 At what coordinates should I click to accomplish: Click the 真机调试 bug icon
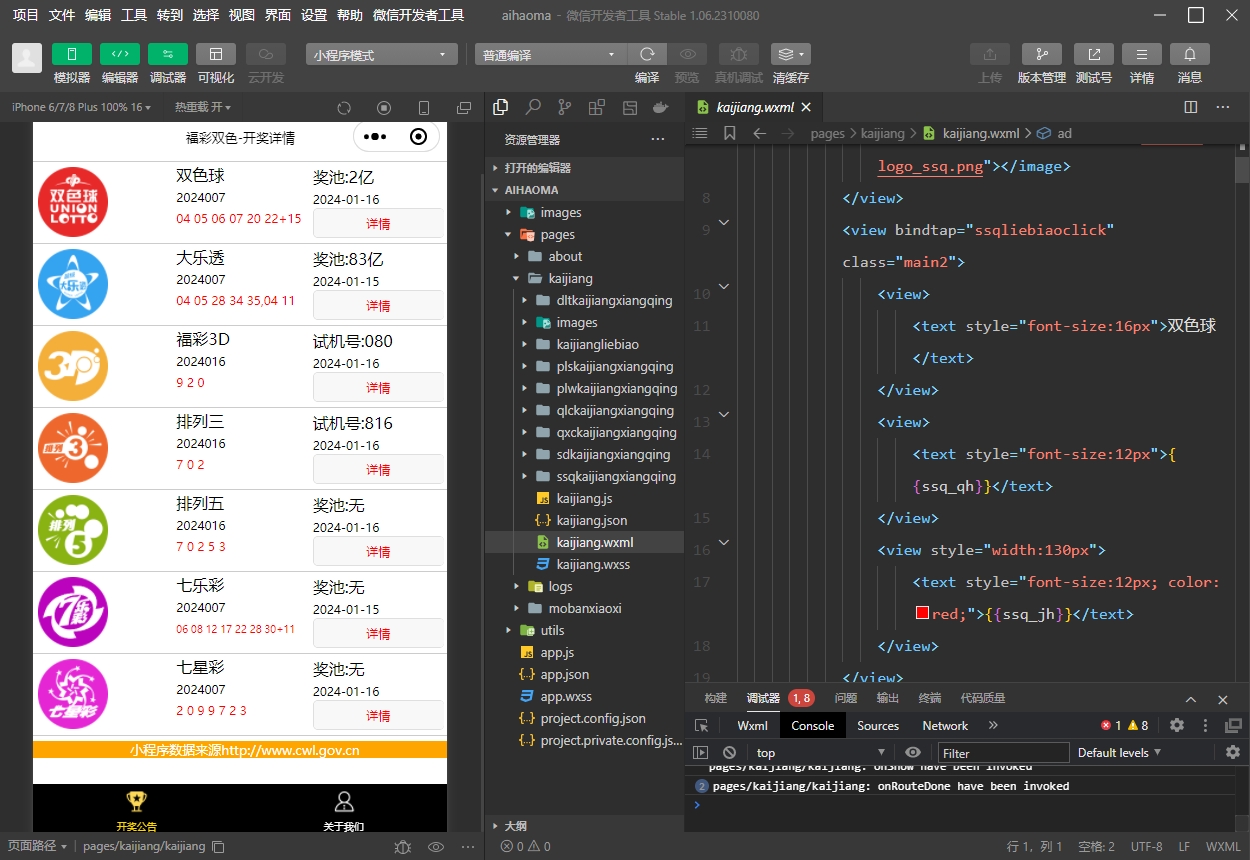pos(738,54)
